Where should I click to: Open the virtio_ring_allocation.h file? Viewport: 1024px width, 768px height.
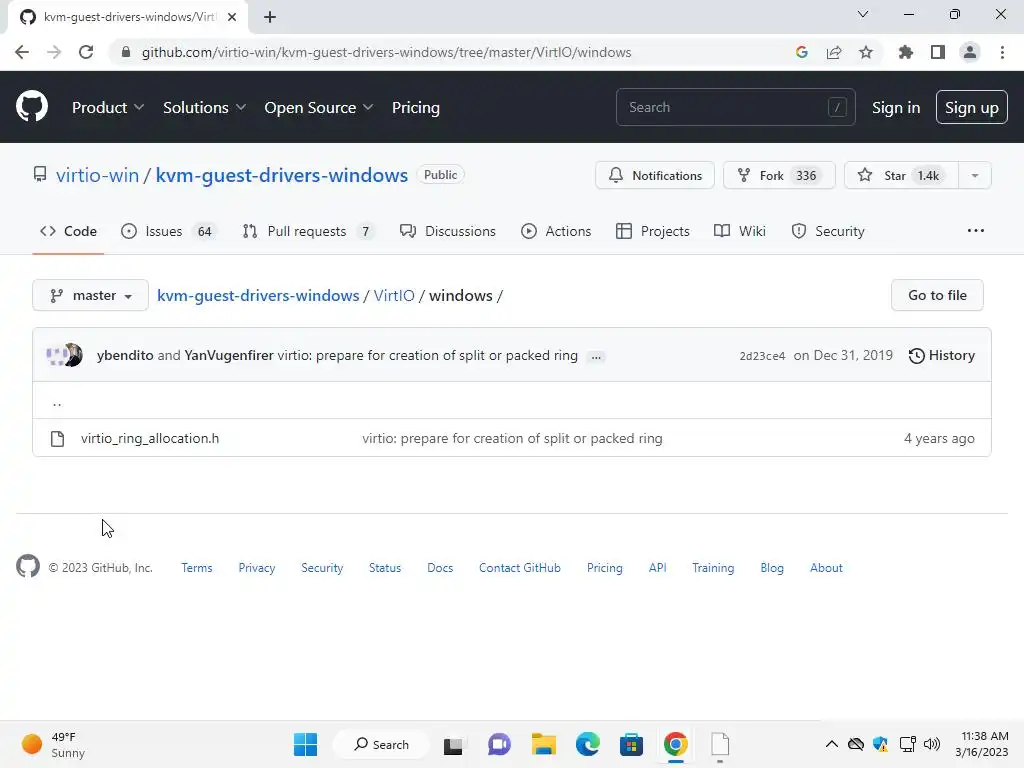point(150,438)
